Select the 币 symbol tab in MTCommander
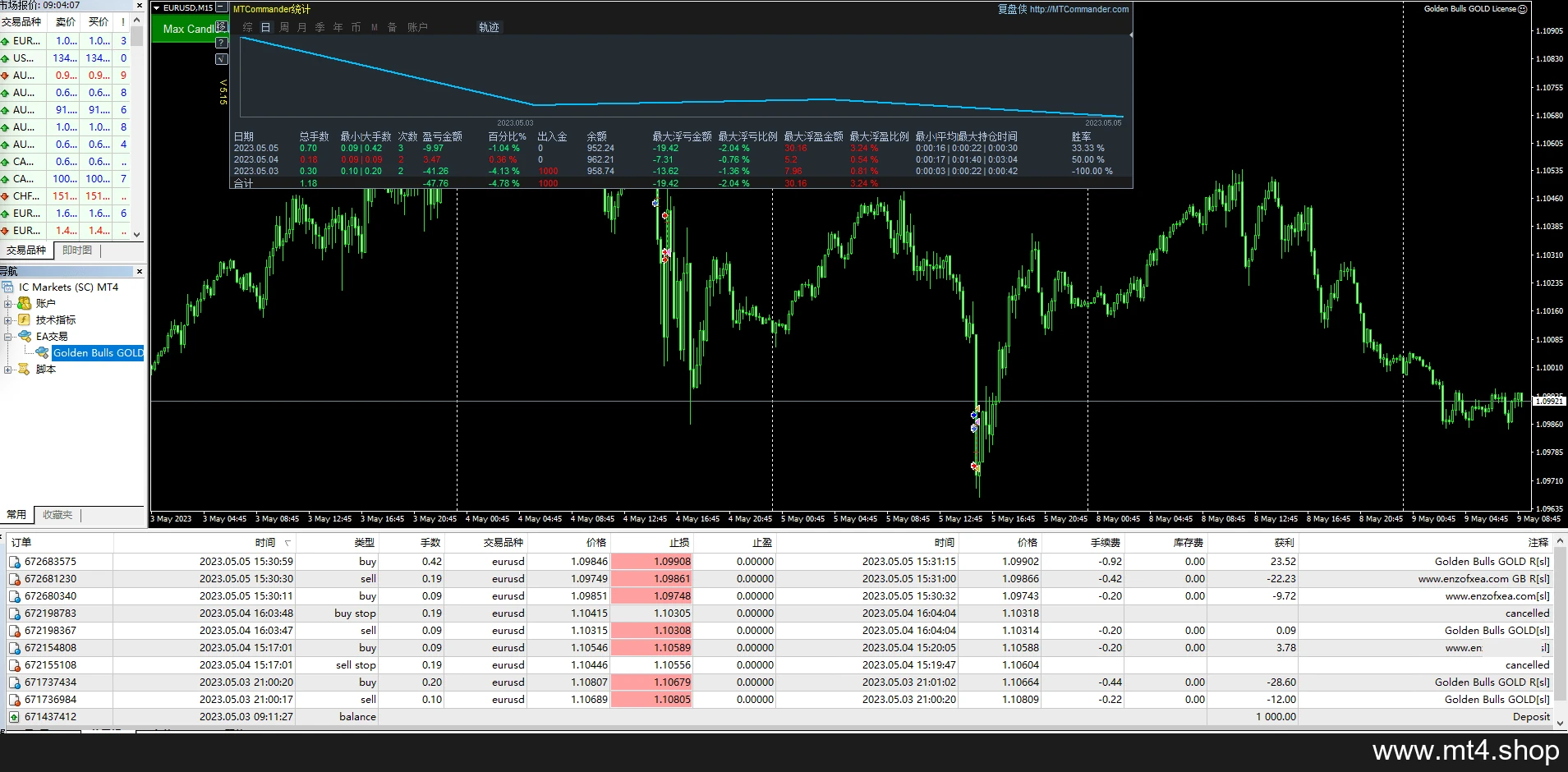The height and width of the screenshot is (772, 1568). tap(356, 27)
